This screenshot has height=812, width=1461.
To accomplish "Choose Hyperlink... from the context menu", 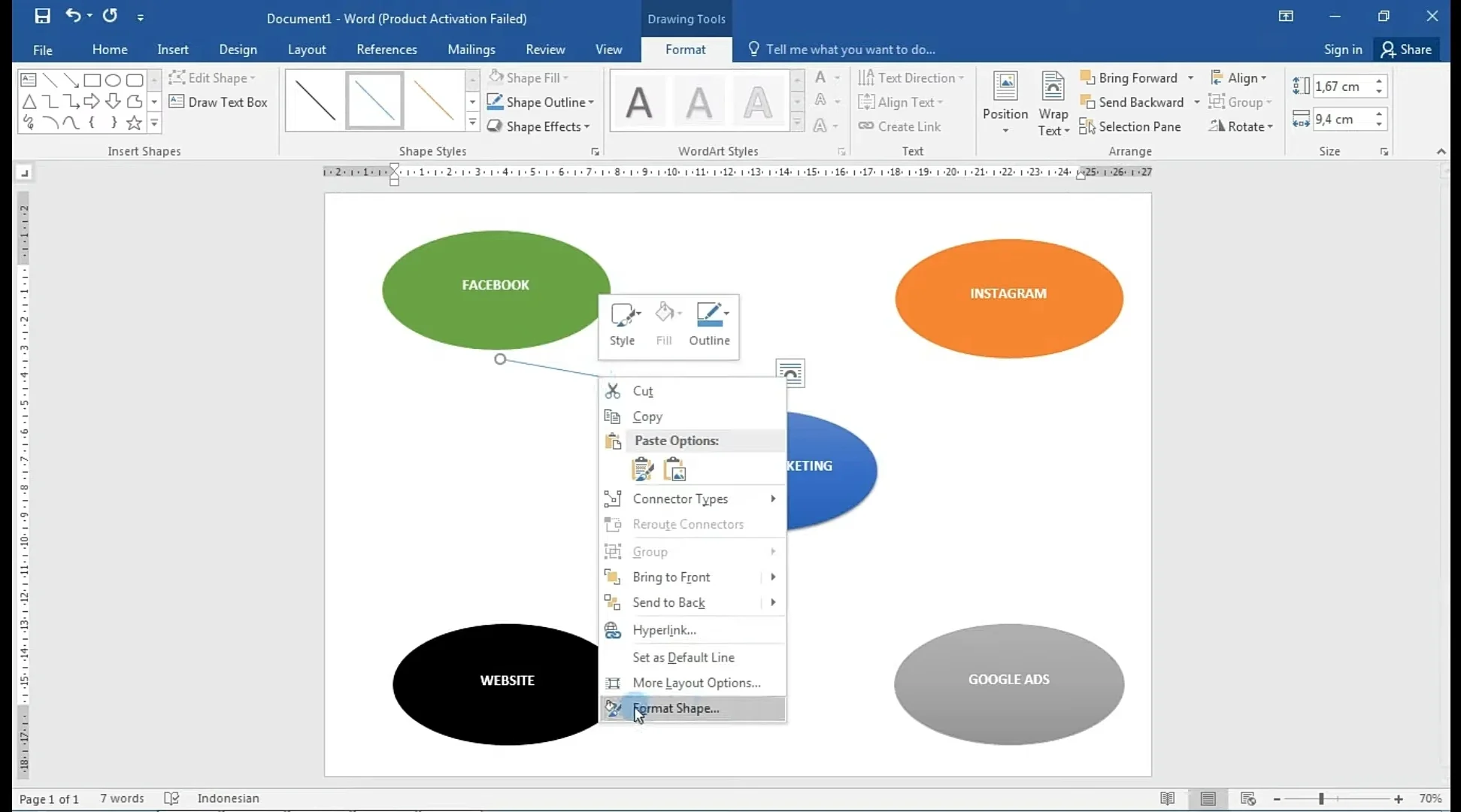I will (693, 630).
